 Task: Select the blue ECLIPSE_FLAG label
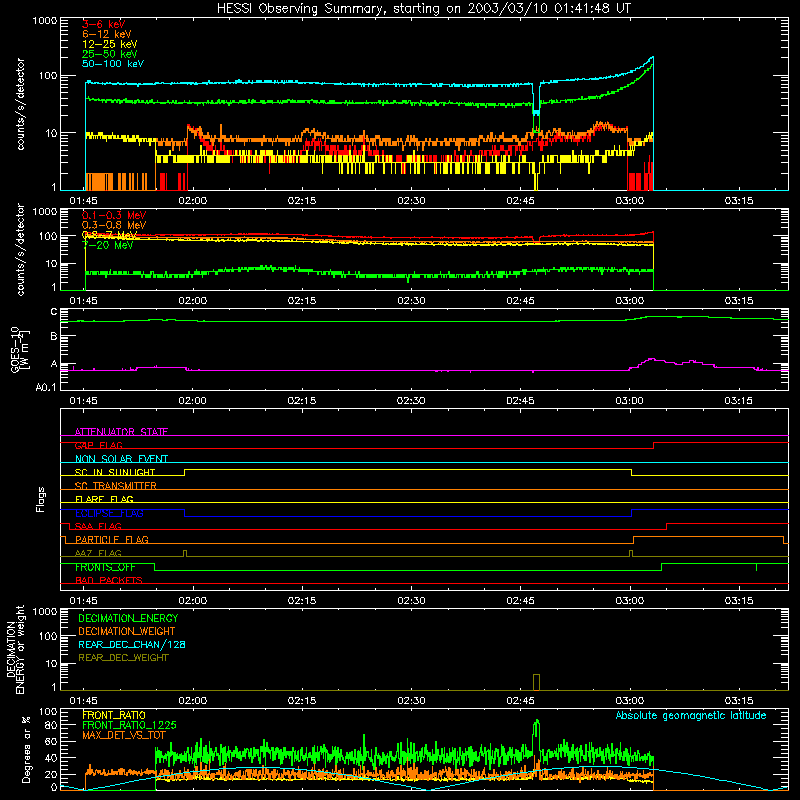110,513
